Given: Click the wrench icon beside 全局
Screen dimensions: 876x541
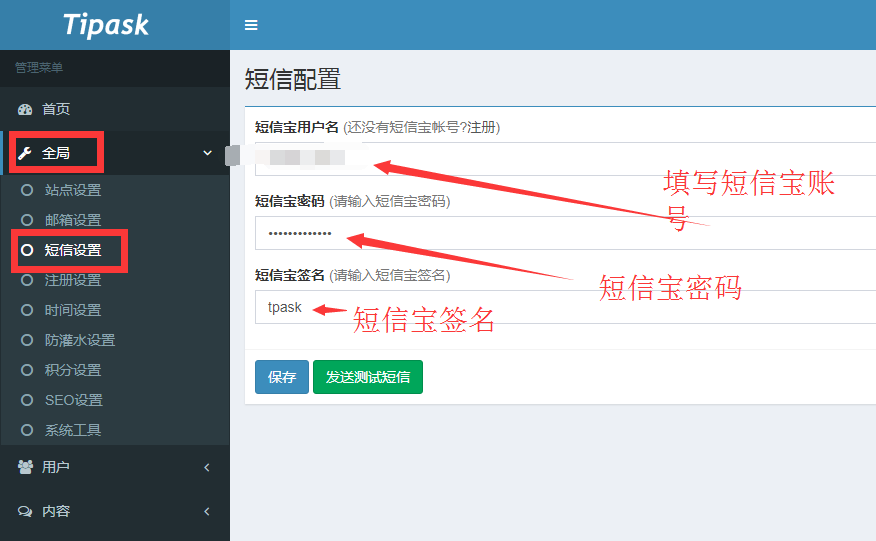Looking at the screenshot, I should 25,154.
